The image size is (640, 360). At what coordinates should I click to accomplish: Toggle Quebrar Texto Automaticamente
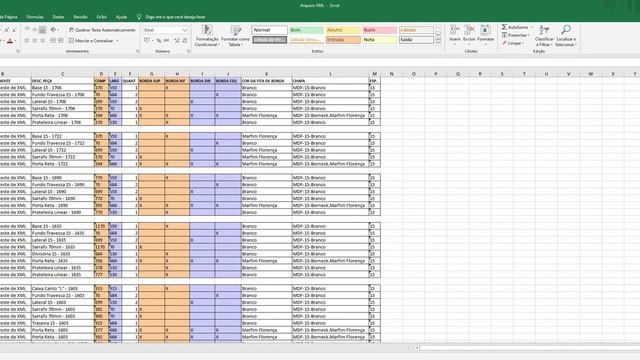coord(102,30)
